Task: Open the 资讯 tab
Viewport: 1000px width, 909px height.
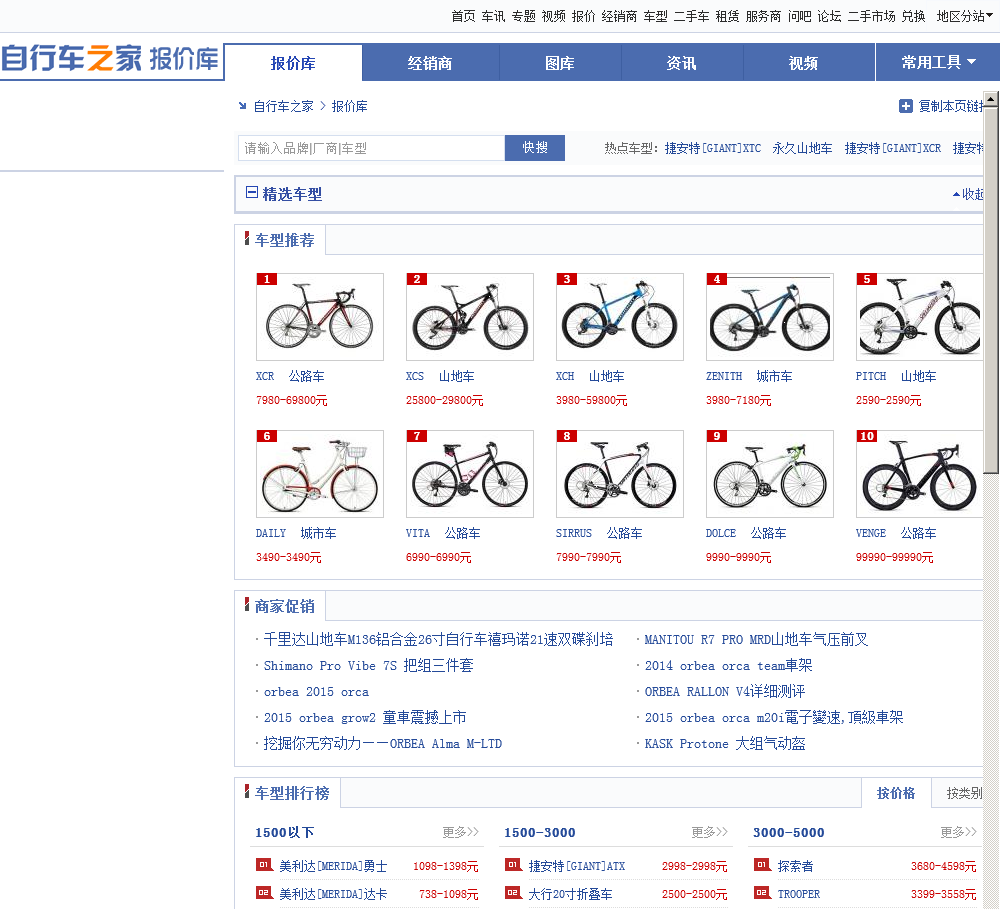Action: click(682, 63)
